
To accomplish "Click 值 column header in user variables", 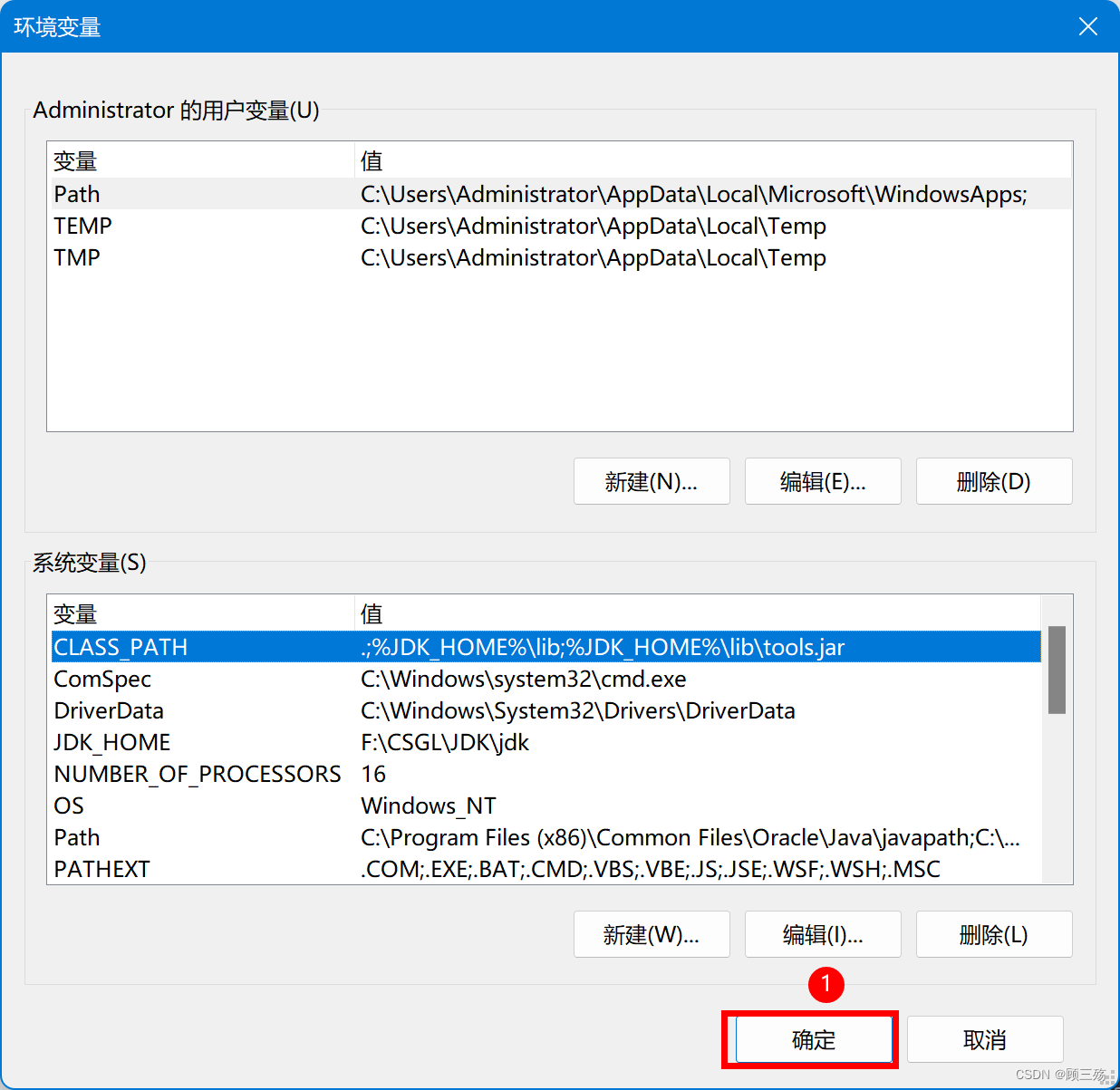I will (713, 161).
